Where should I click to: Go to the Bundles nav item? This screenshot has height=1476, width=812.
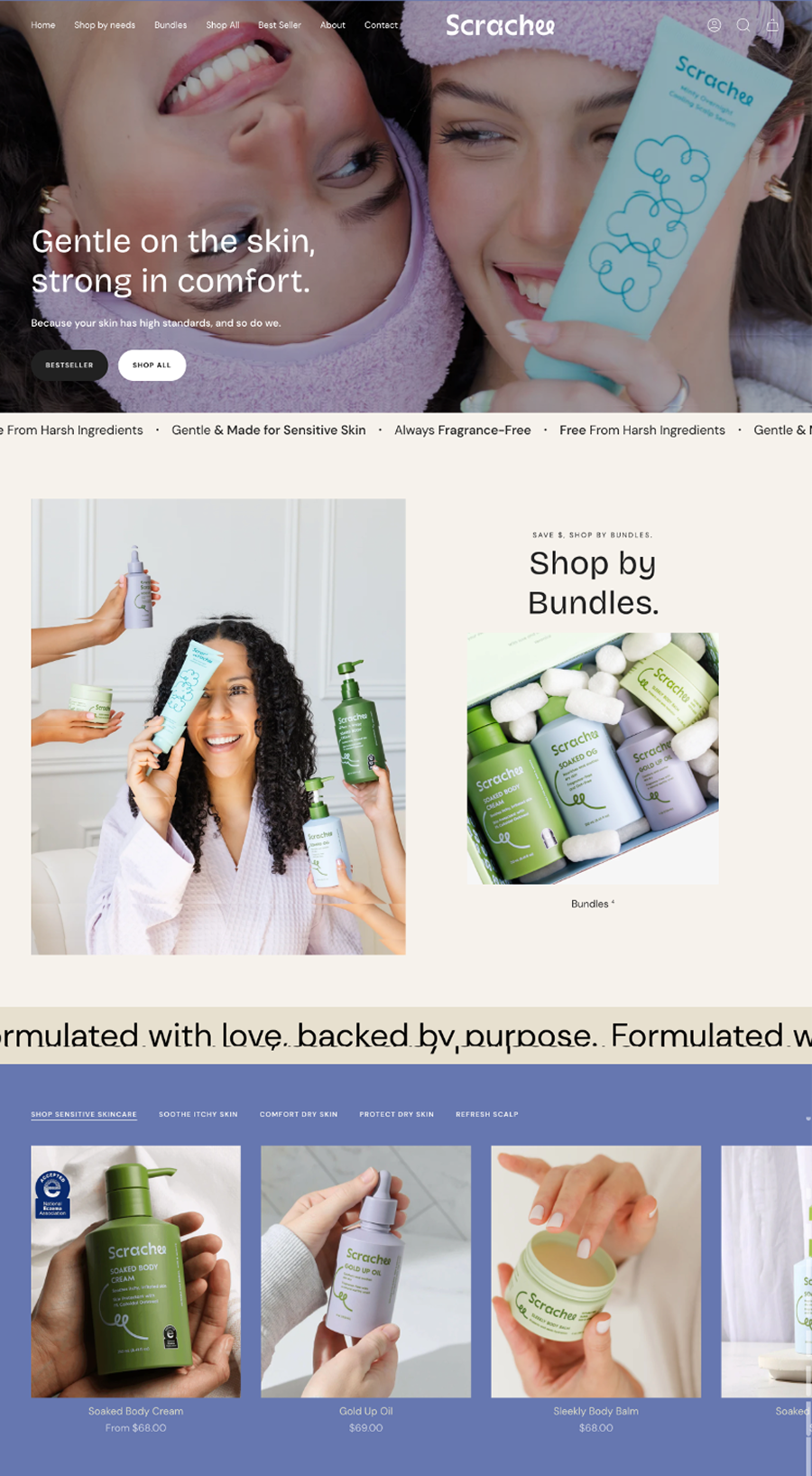[x=171, y=25]
